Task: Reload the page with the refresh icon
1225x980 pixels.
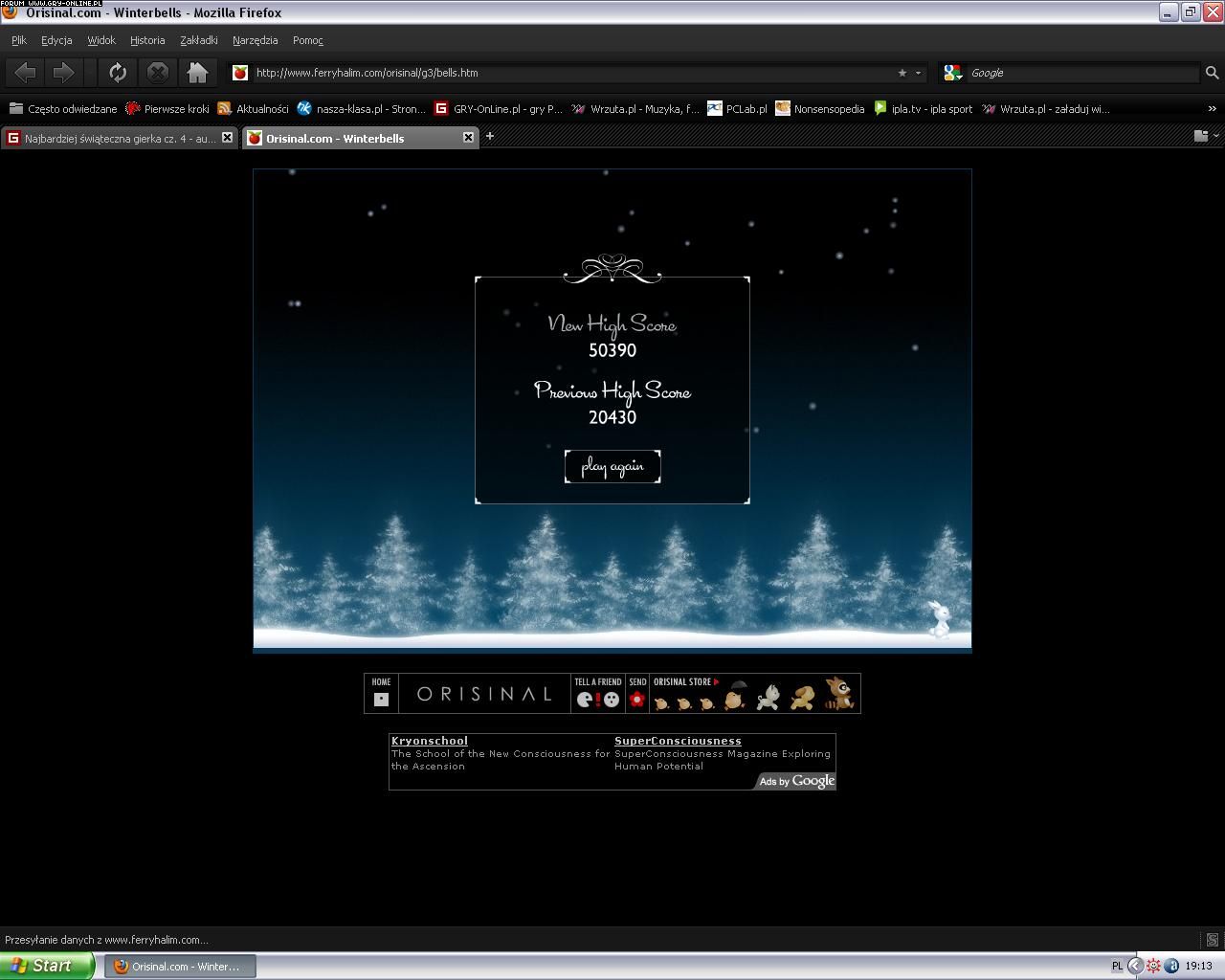Action: click(118, 73)
